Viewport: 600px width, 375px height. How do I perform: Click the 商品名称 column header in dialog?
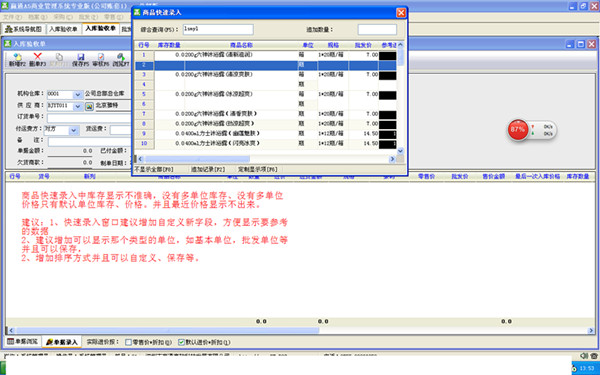(x=241, y=45)
